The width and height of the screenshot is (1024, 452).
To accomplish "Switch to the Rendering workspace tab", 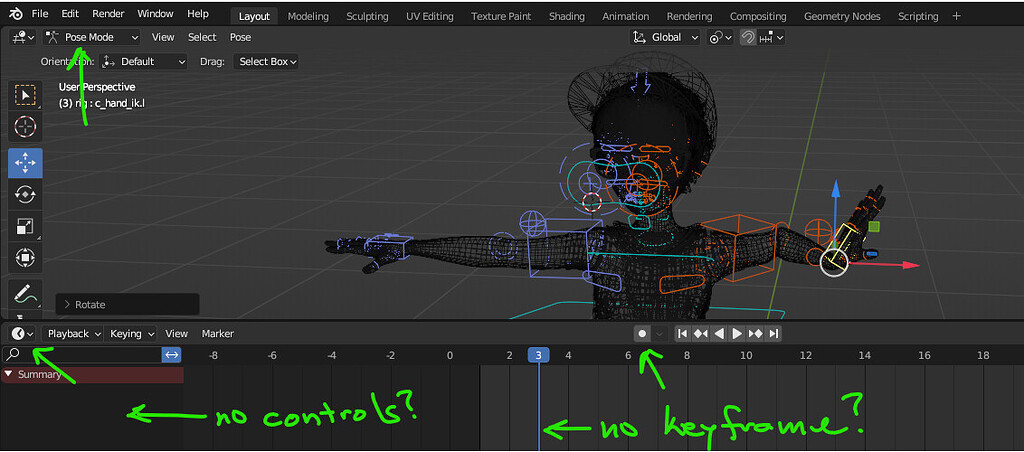I will tap(690, 16).
